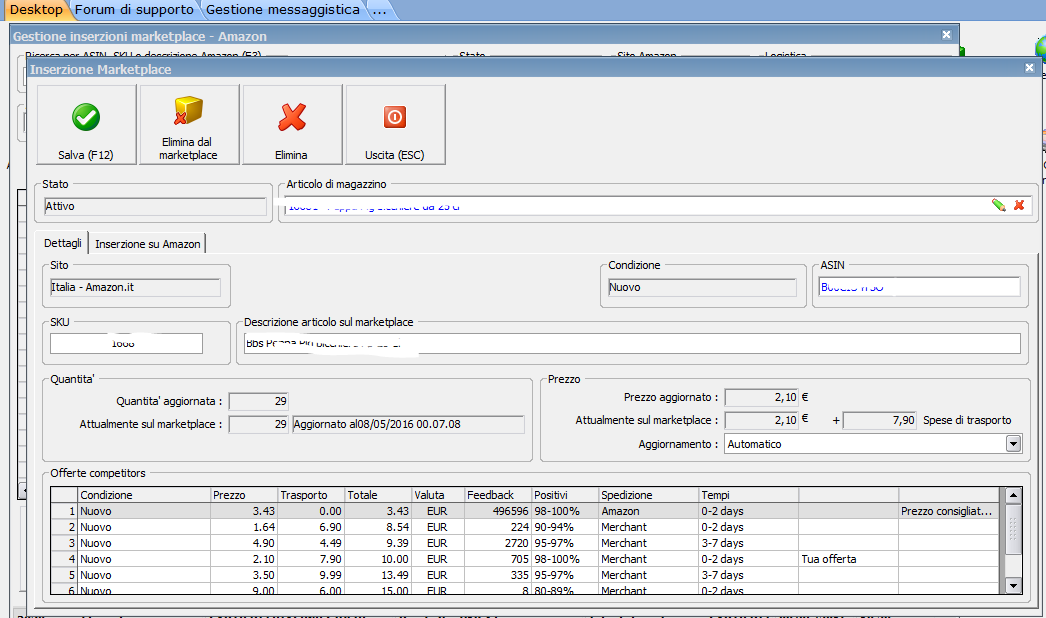Click the Descrizione articolo sul marketplace field

(x=630, y=344)
